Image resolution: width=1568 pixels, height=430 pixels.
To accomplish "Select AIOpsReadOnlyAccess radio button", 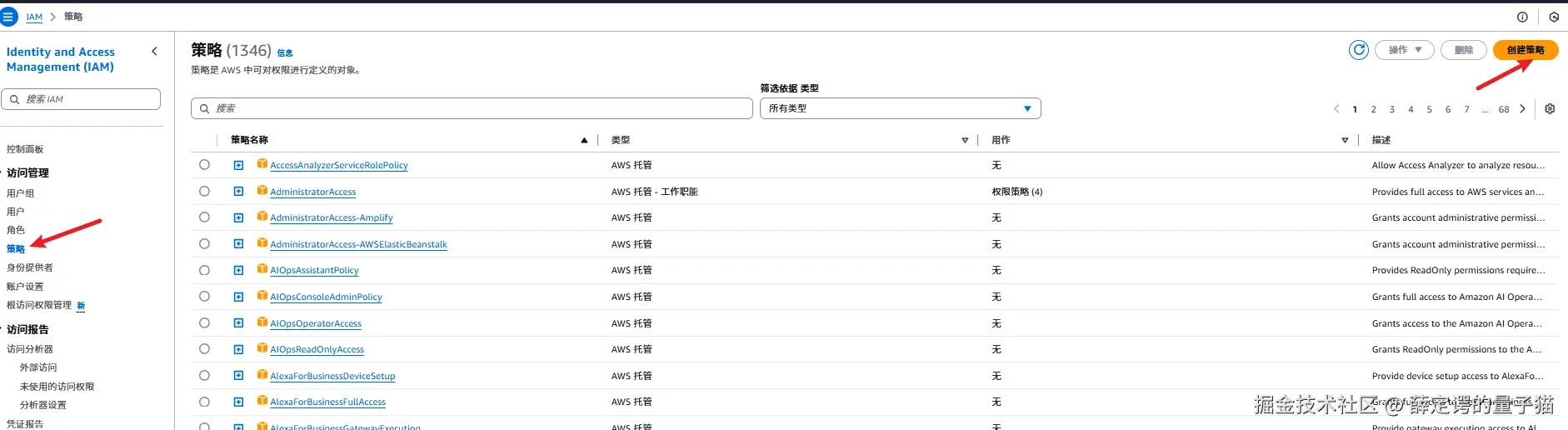I will coord(204,349).
